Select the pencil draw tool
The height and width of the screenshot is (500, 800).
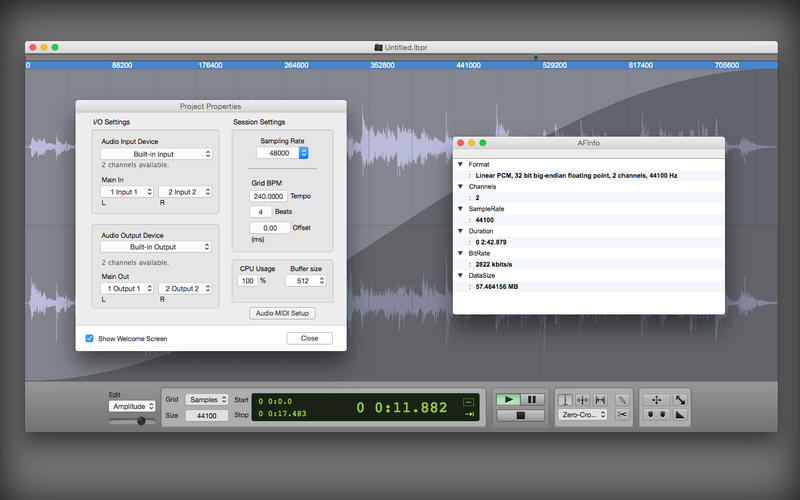pyautogui.click(x=622, y=399)
